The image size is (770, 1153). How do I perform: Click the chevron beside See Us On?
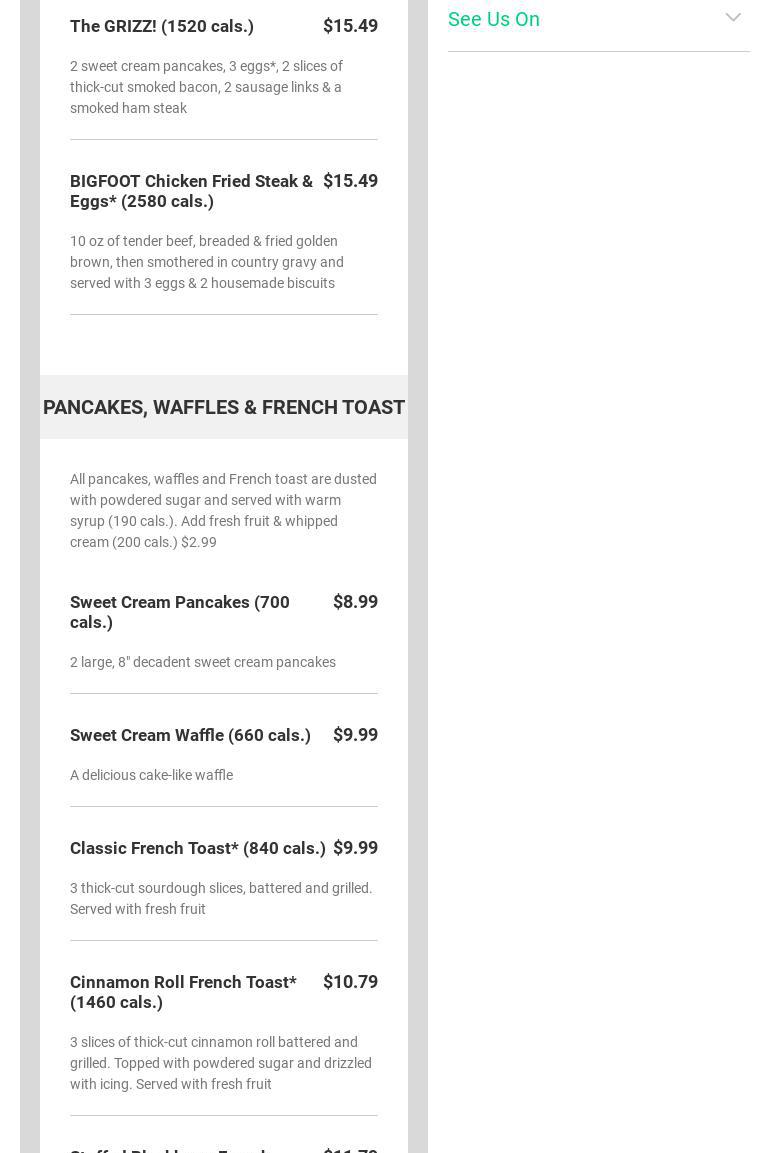point(733,18)
